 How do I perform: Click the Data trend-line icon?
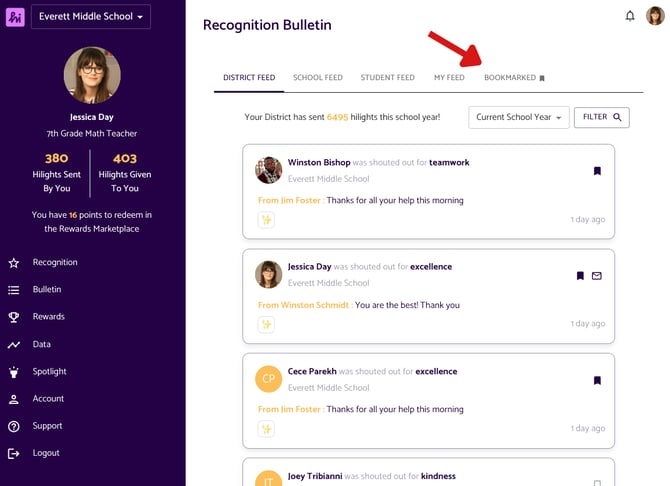tap(14, 345)
